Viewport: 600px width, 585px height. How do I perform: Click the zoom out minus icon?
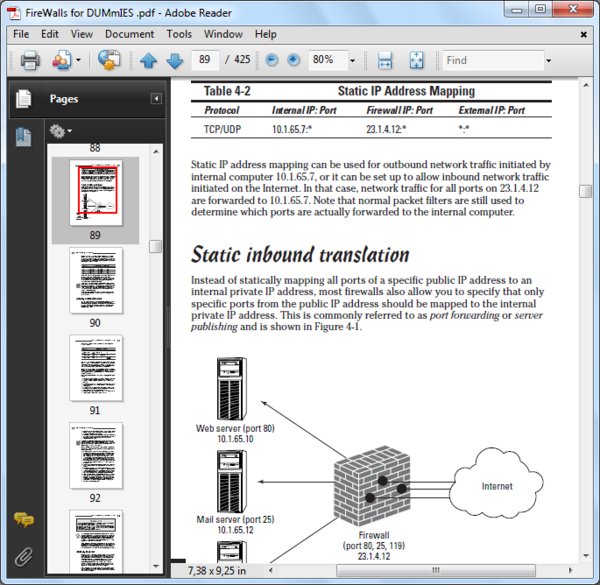(272, 60)
